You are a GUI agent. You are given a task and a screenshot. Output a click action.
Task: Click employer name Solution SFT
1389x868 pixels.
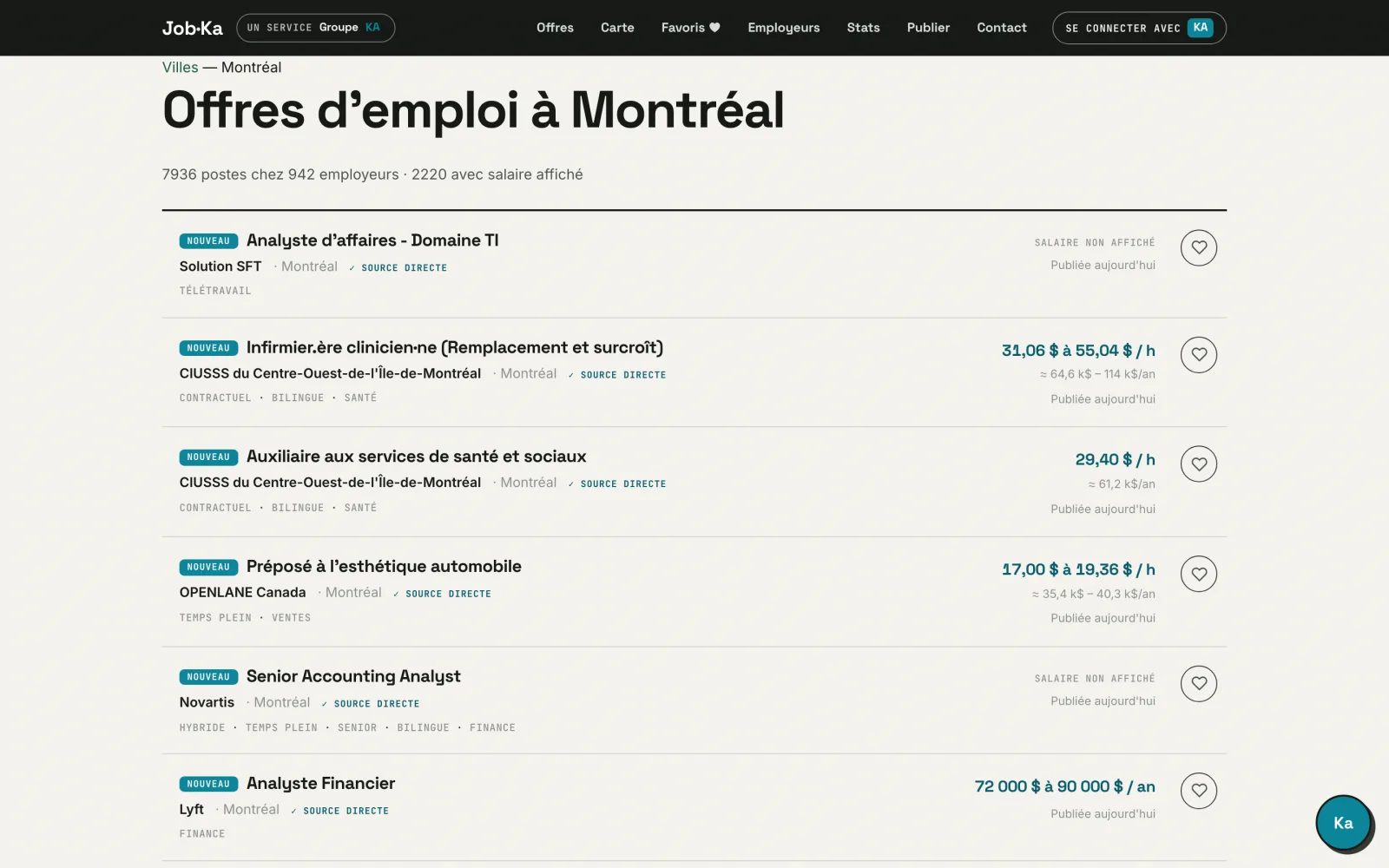[221, 266]
